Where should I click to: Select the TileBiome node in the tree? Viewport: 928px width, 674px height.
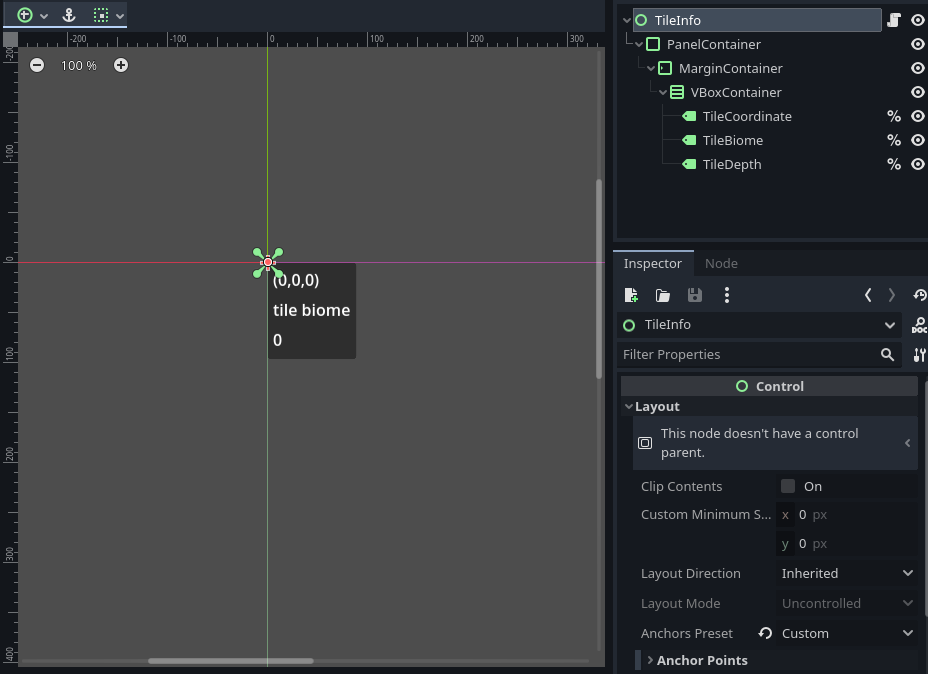coord(732,140)
